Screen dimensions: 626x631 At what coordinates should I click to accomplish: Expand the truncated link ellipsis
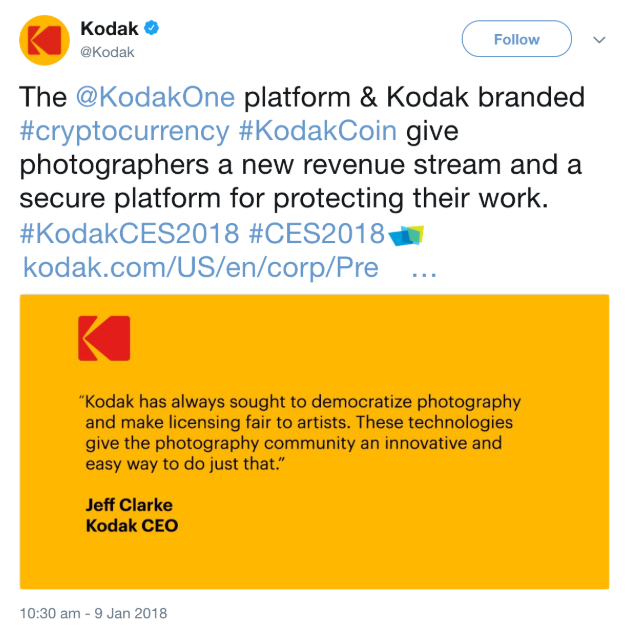[425, 267]
